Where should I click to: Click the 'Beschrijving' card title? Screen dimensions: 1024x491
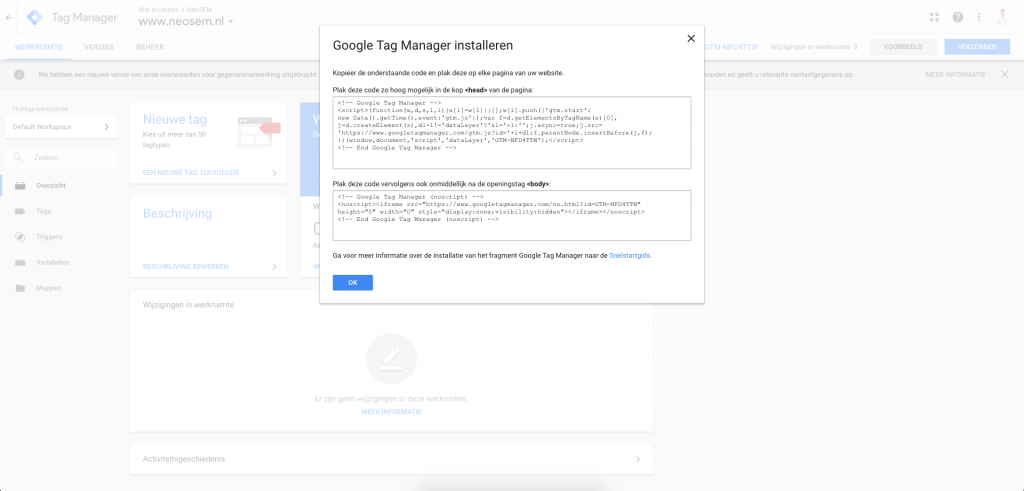[x=177, y=214]
